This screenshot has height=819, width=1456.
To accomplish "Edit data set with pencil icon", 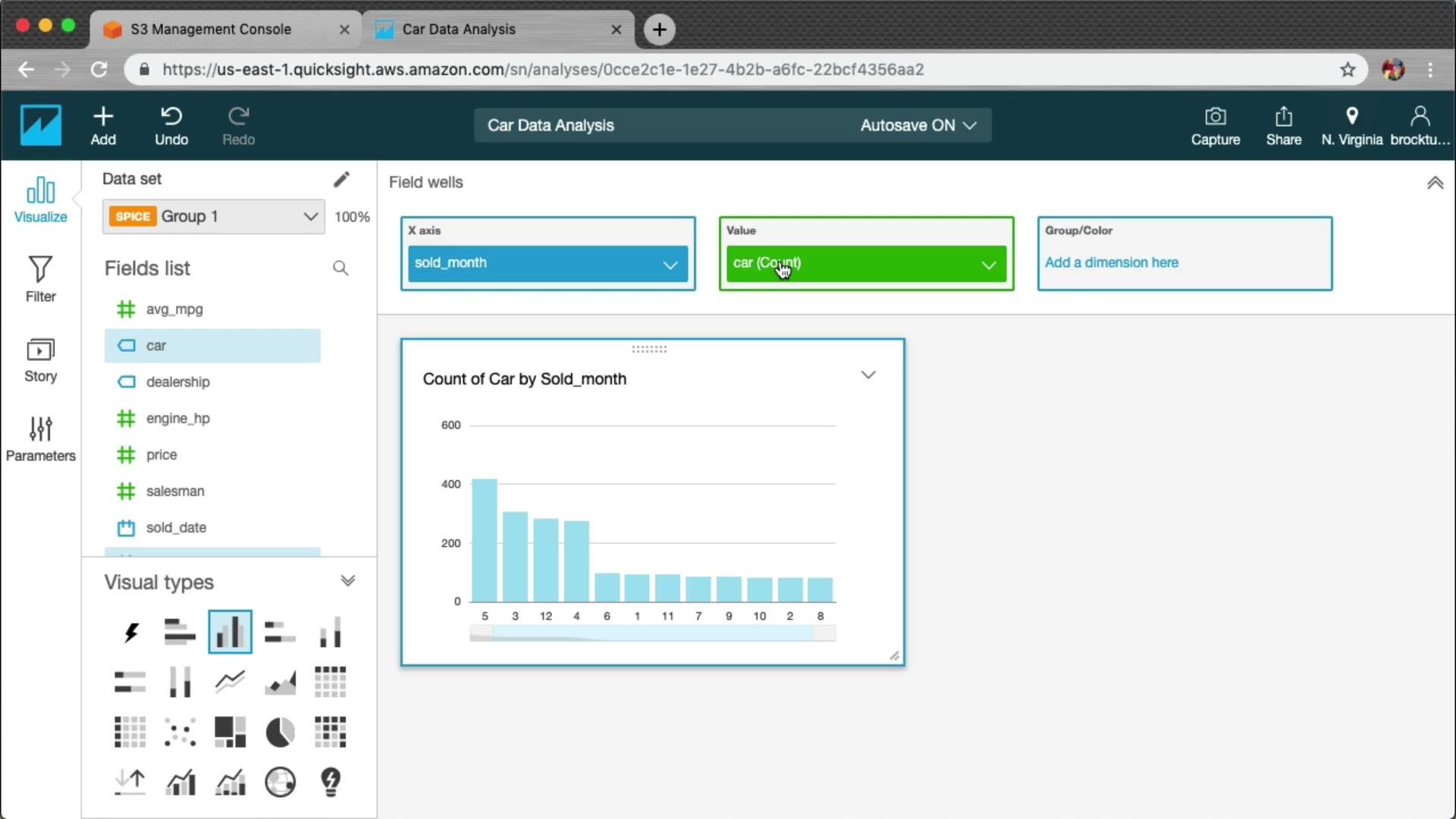I will [x=341, y=179].
